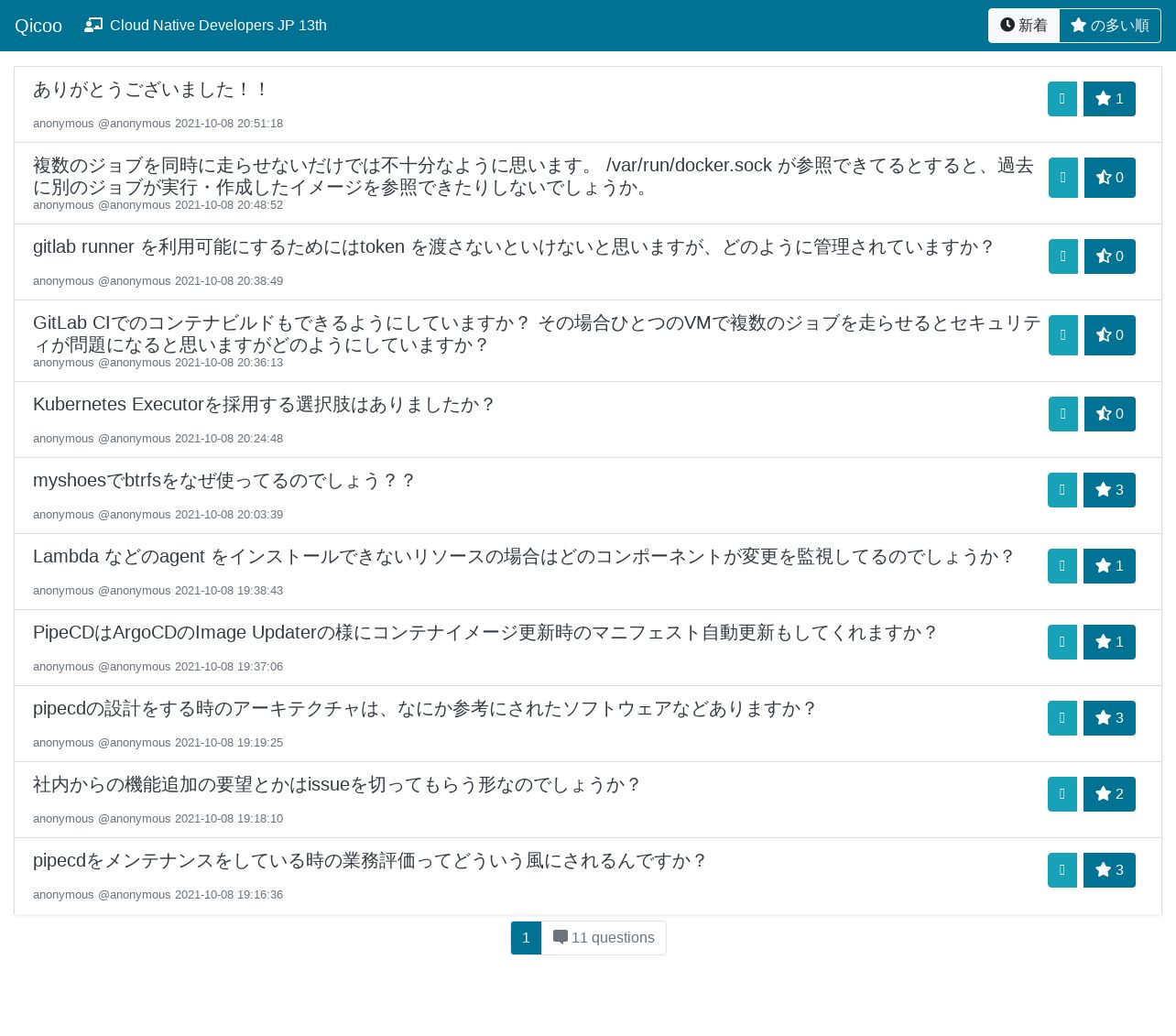Click the 11 questions counter
Viewport: 1176px width, 1036px height.
coord(604,938)
